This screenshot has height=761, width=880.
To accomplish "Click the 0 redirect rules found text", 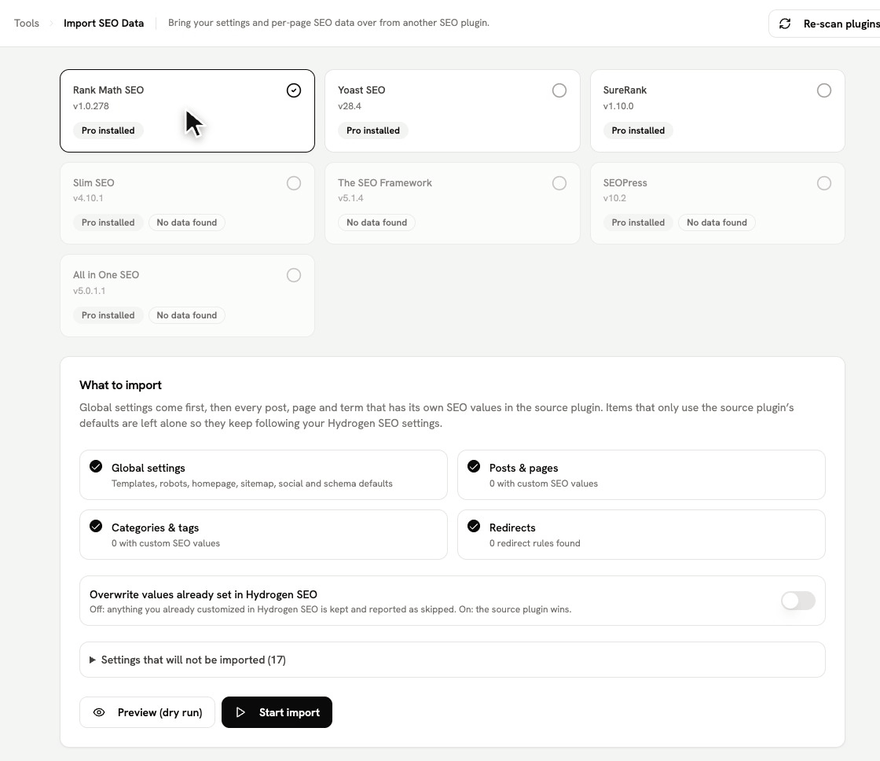I will (535, 543).
